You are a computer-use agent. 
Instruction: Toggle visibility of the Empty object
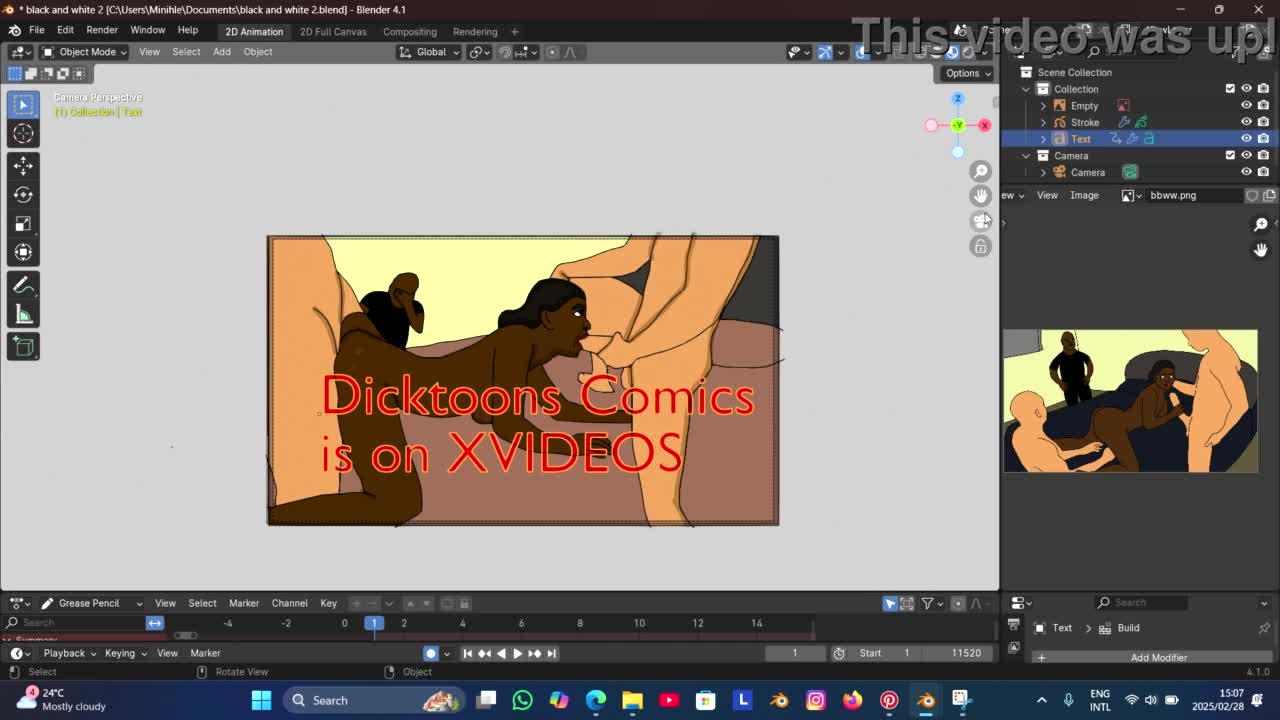1246,105
